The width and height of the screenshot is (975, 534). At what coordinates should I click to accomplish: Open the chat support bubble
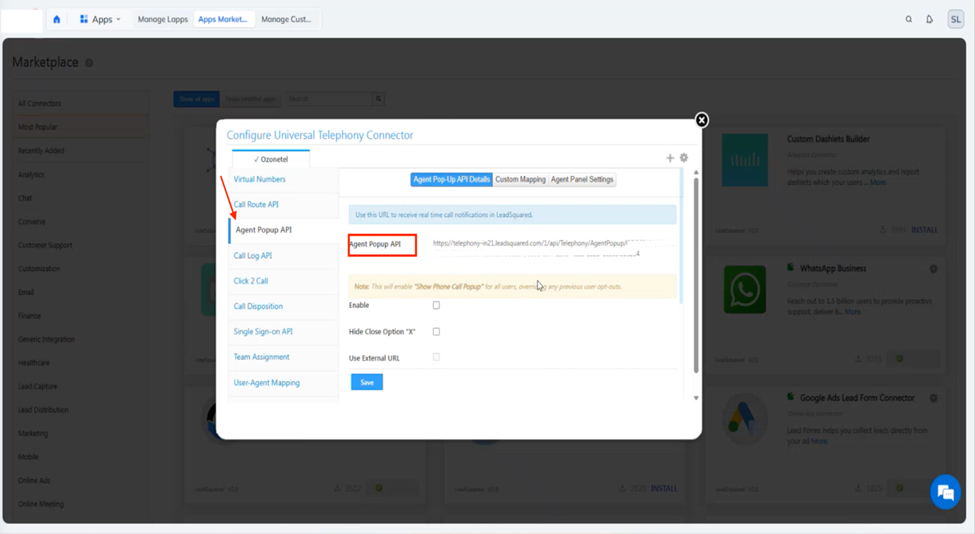pos(945,492)
